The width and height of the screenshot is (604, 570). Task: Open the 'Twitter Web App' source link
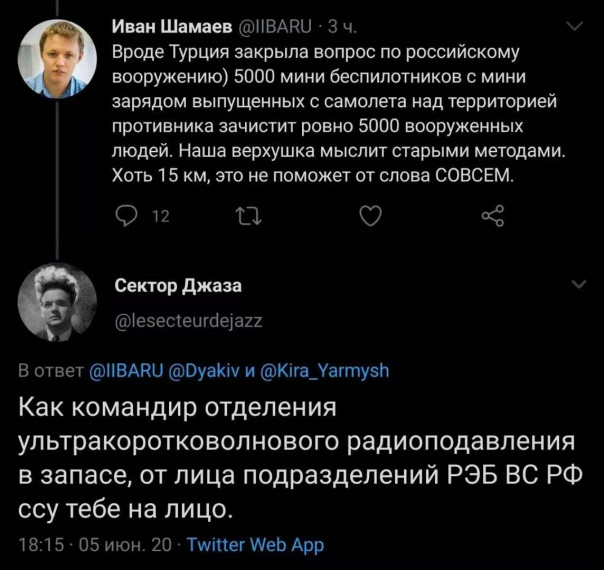click(256, 545)
